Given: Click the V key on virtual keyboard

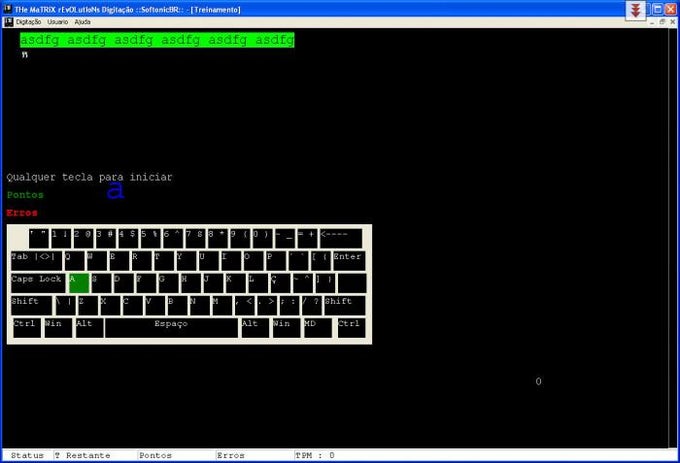Looking at the screenshot, I should [155, 306].
